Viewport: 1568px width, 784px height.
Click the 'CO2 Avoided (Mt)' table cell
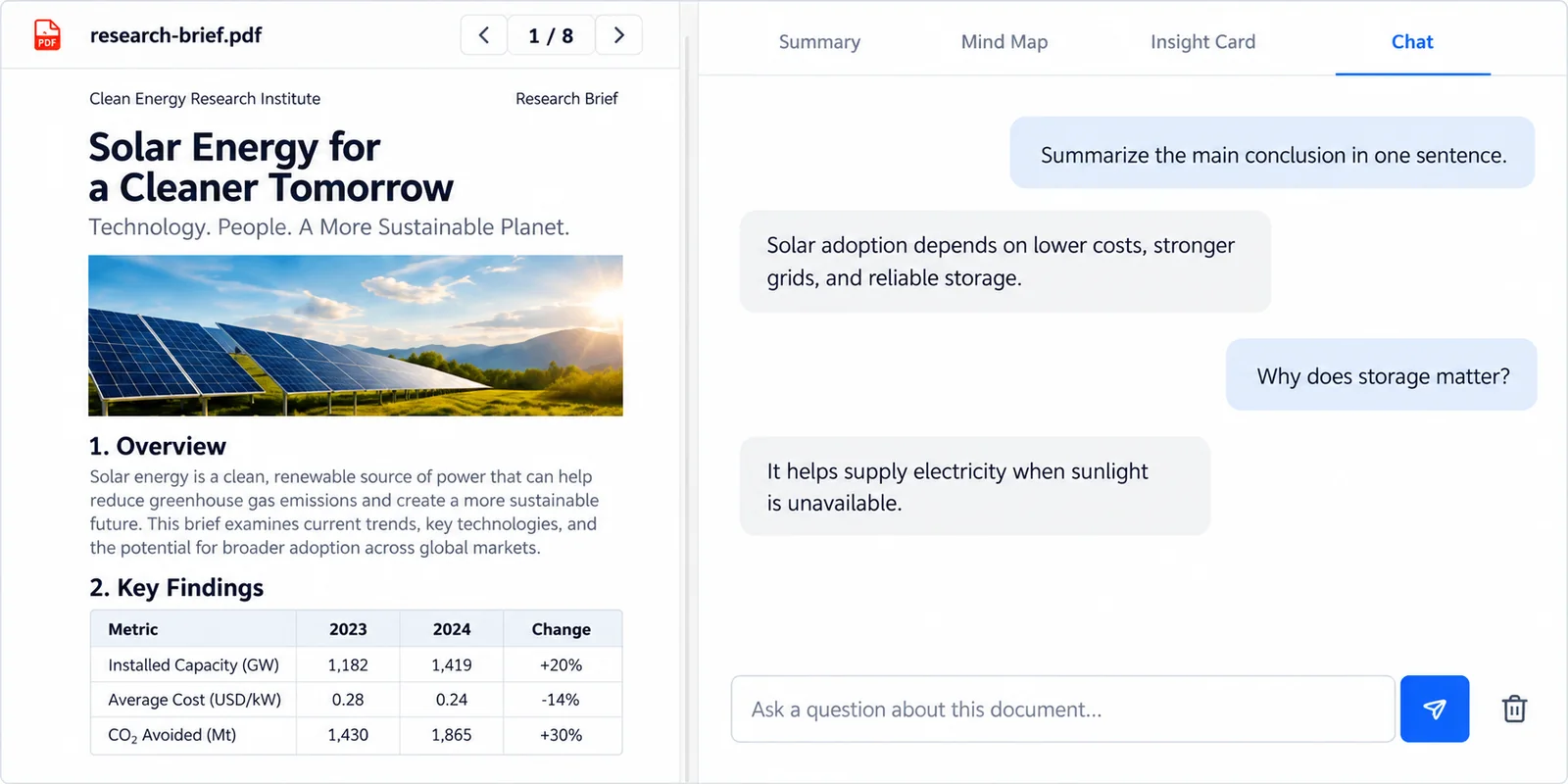click(193, 735)
